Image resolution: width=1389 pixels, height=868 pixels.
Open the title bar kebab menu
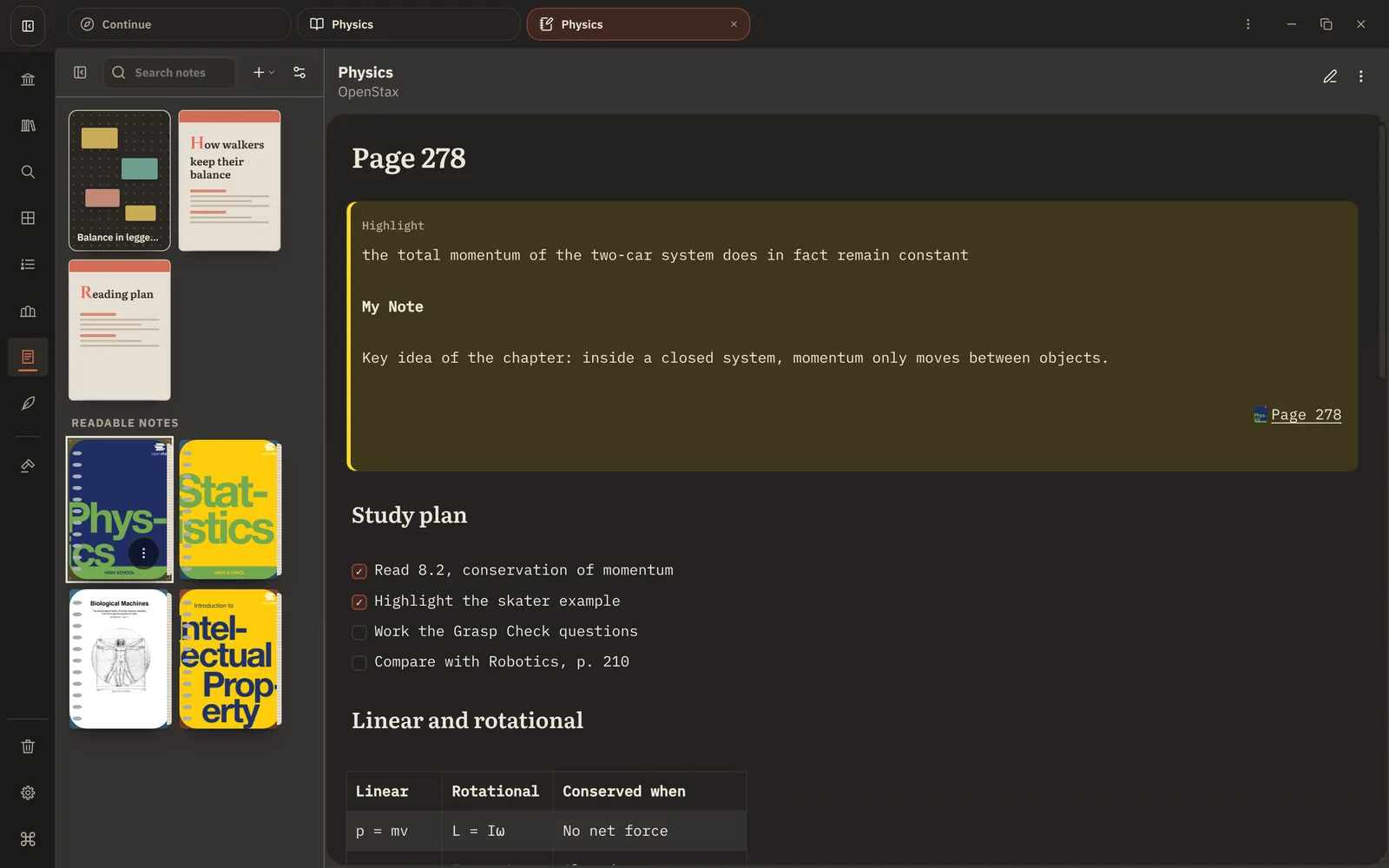pos(1247,24)
